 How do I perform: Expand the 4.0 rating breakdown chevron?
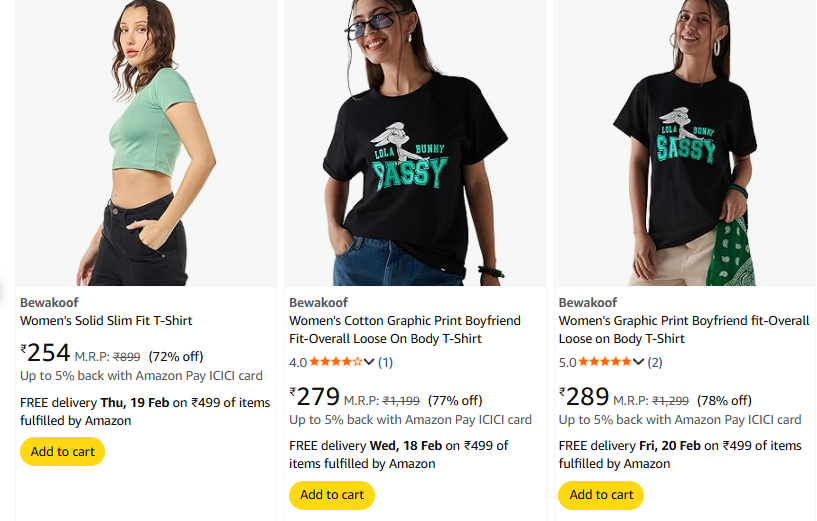370,362
